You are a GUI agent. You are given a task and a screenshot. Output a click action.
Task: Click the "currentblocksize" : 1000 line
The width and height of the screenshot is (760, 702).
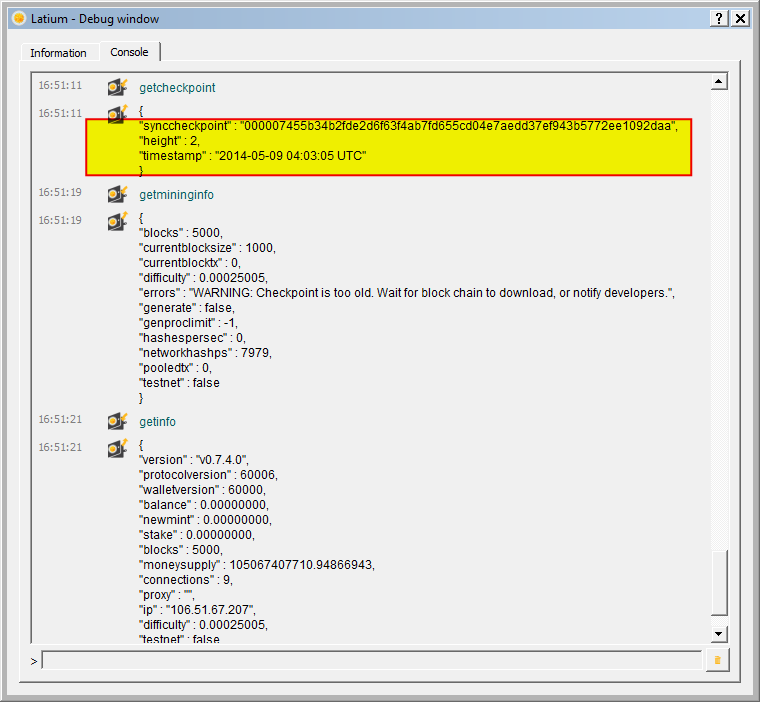207,248
